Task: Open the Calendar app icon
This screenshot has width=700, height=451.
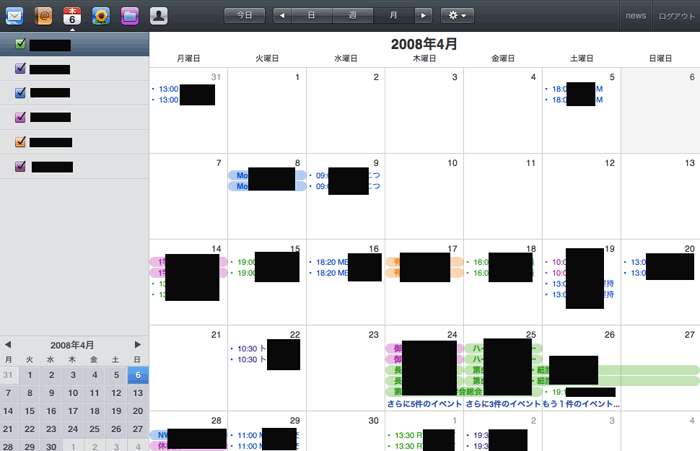Action: [72, 16]
